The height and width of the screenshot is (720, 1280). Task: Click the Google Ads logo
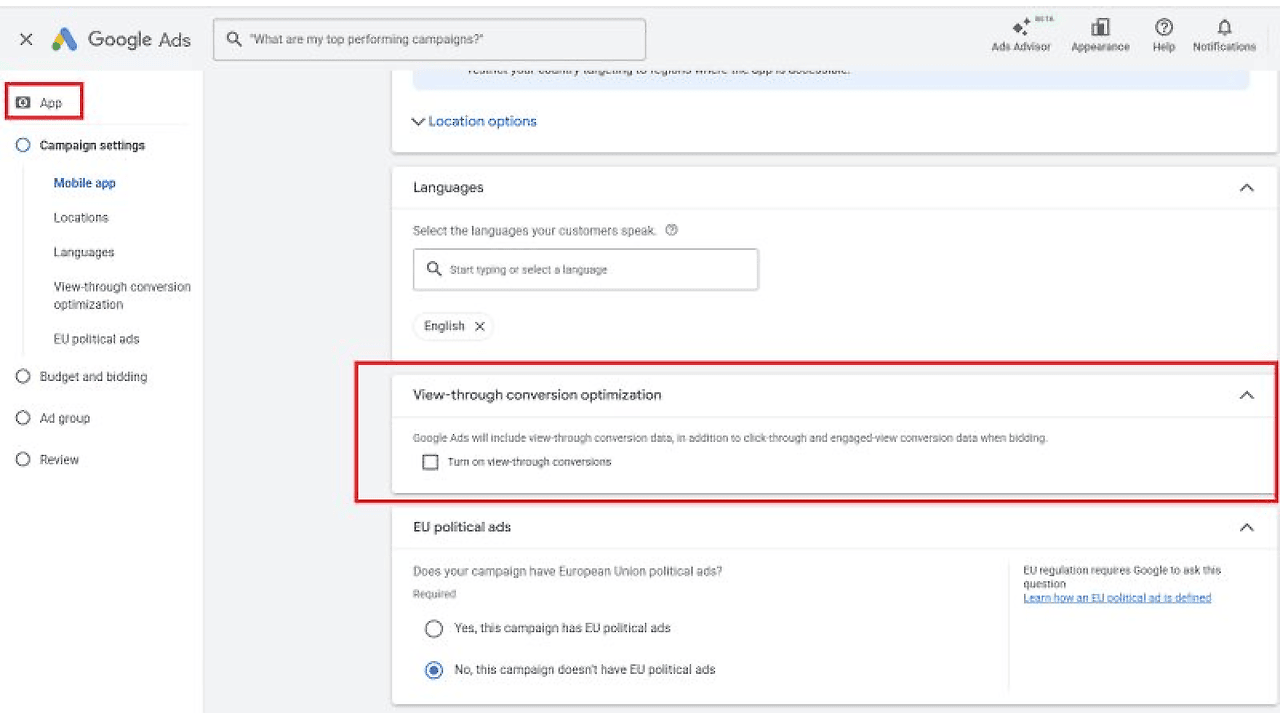(x=121, y=40)
